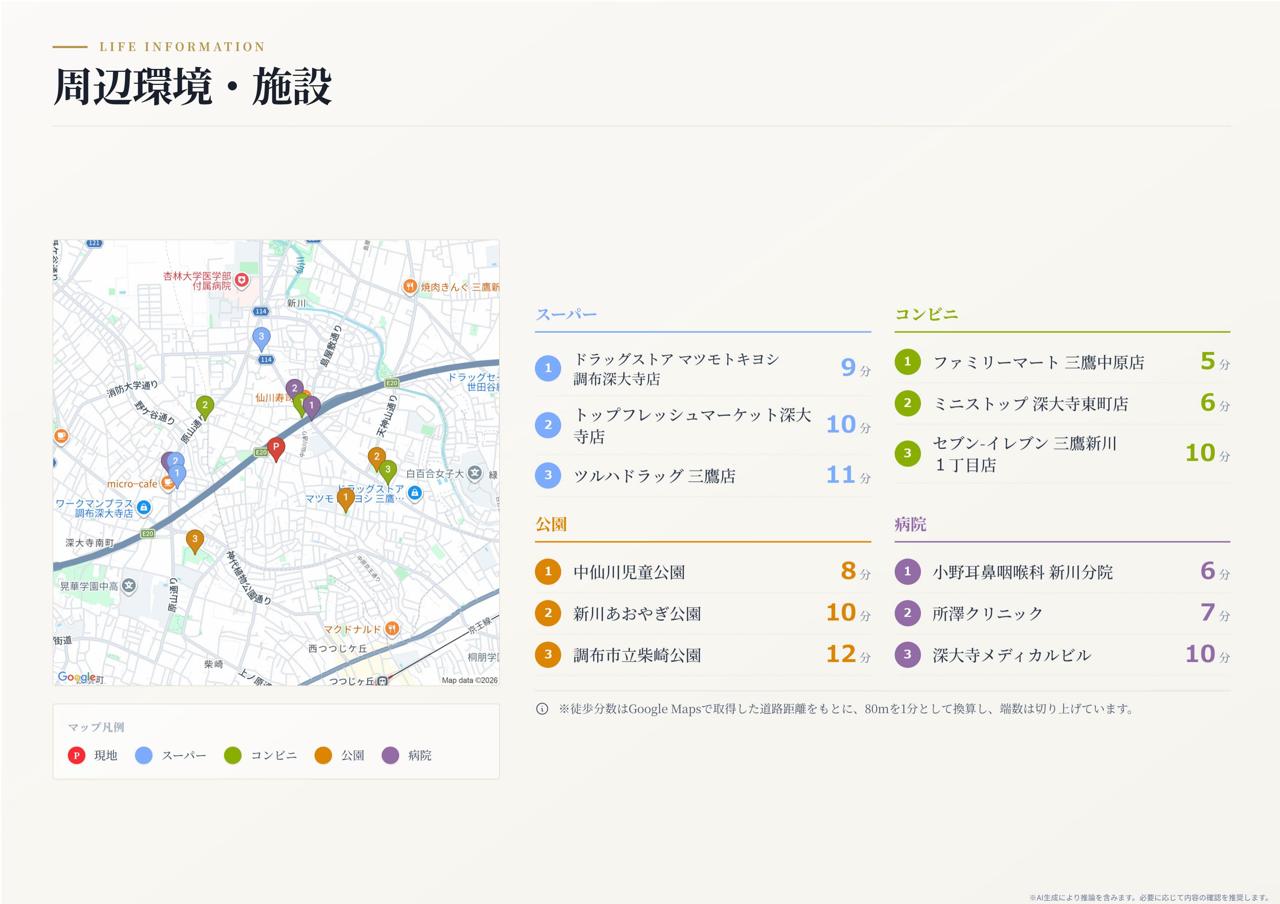The width and height of the screenshot is (1280, 904).
Task: Click the 調布市立柴崎公園 list entry
Action: [x=703, y=655]
